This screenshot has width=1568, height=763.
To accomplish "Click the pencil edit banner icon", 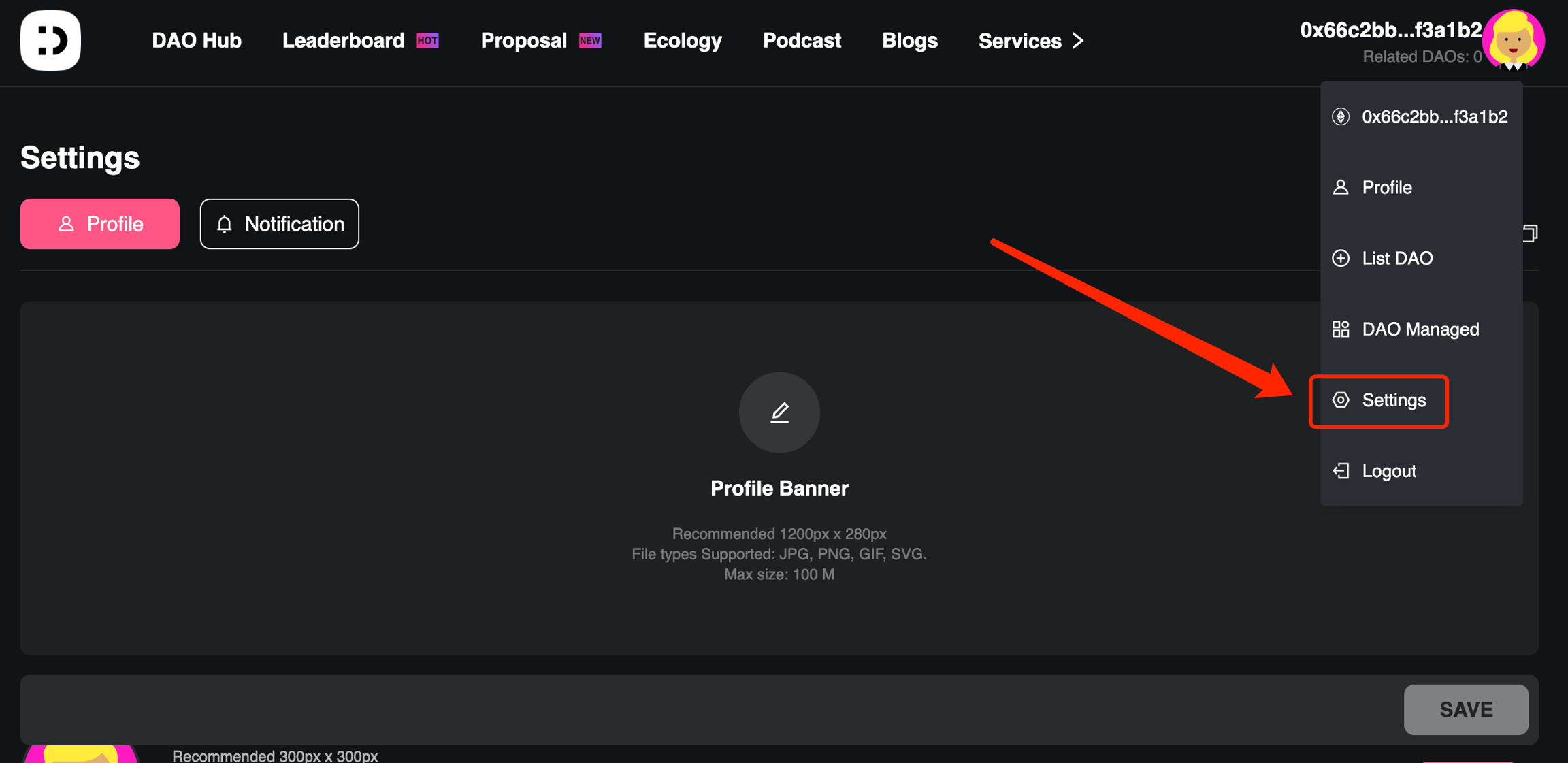I will pyautogui.click(x=779, y=412).
